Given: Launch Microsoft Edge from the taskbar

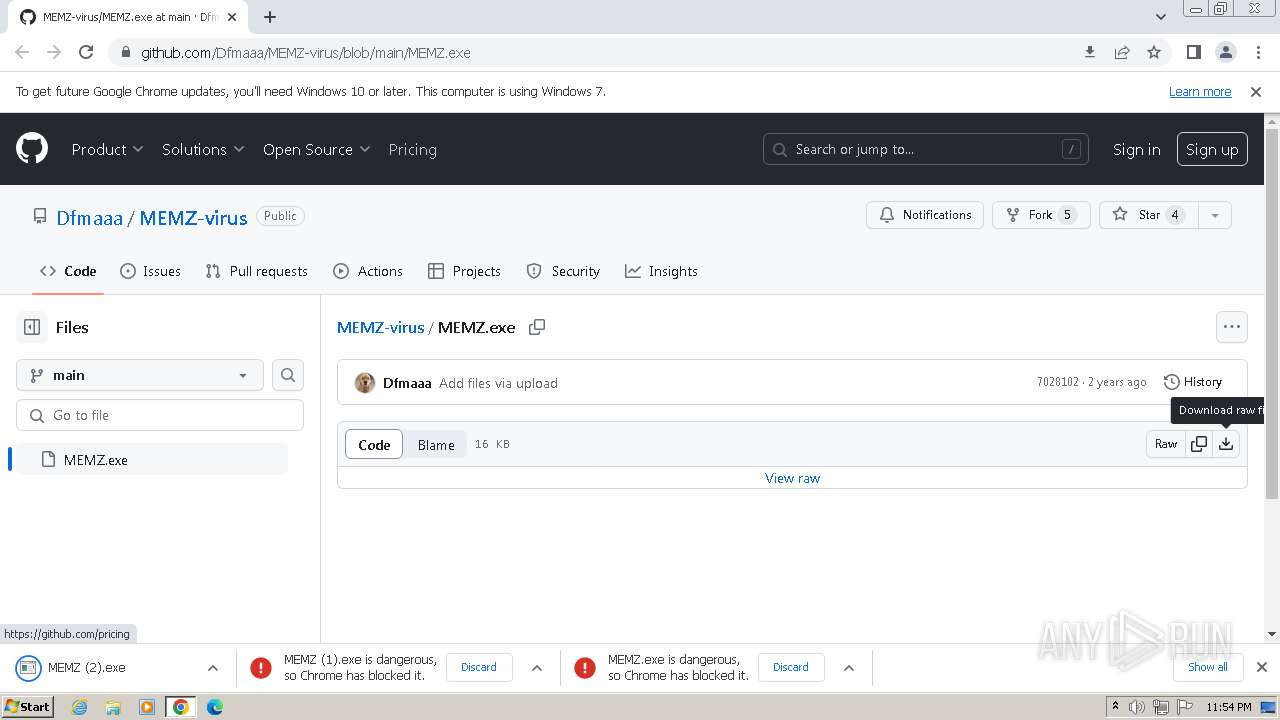Looking at the screenshot, I should point(215,707).
